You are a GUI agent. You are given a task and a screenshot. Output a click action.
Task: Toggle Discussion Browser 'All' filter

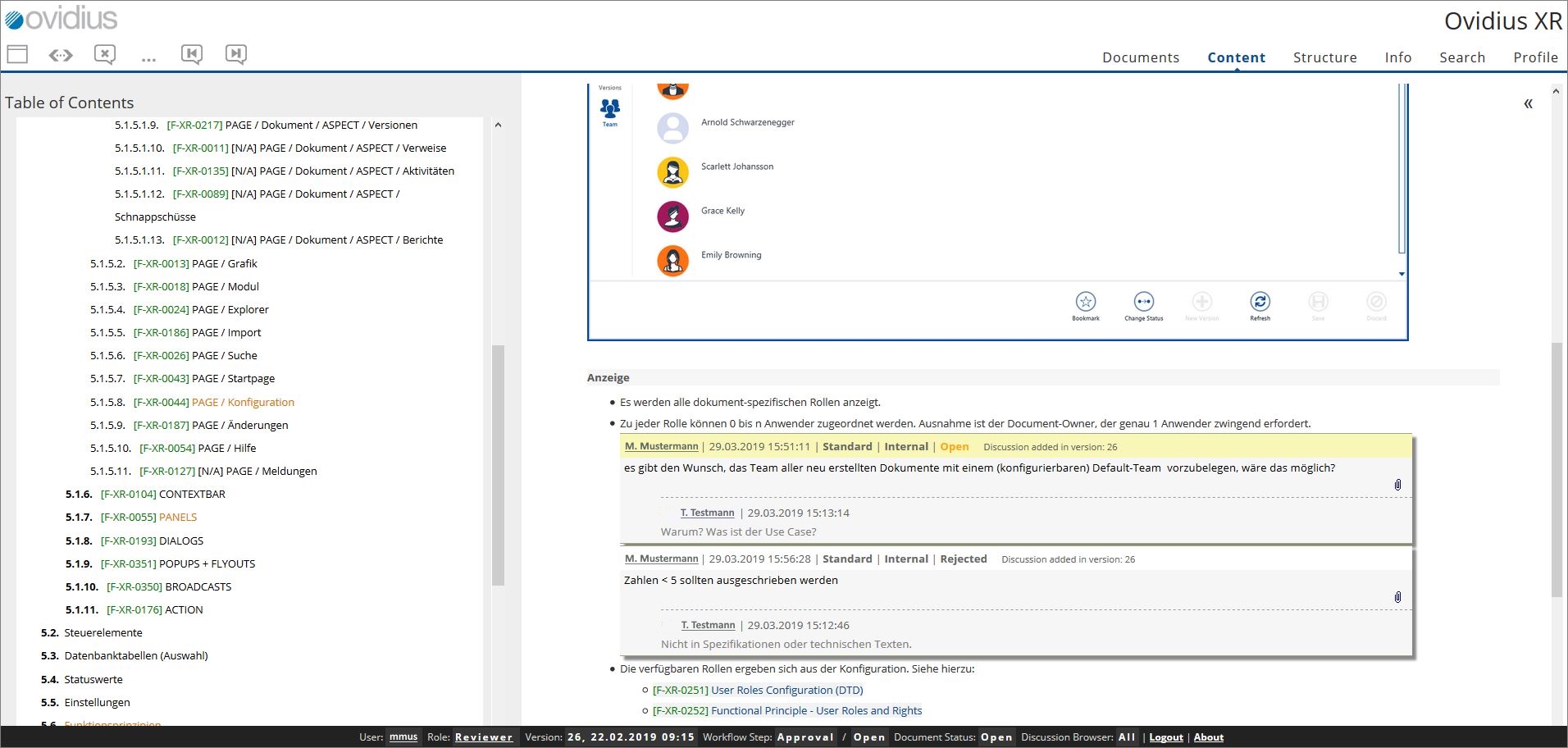coord(1127,737)
